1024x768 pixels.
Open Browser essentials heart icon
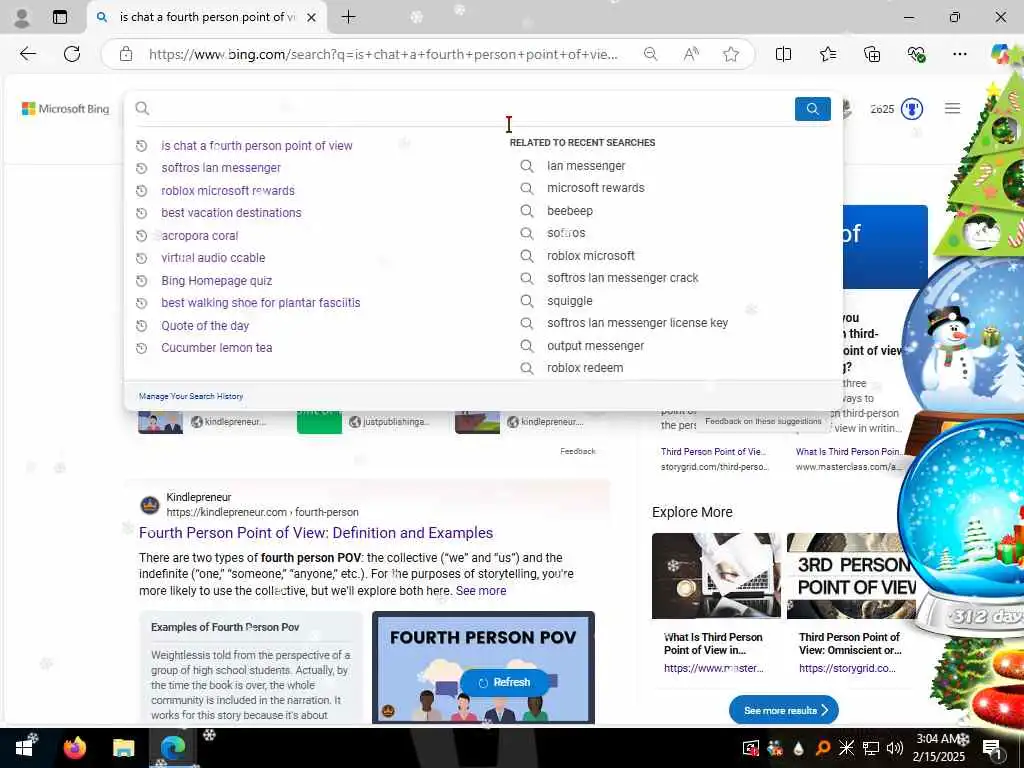pyautogui.click(x=916, y=54)
